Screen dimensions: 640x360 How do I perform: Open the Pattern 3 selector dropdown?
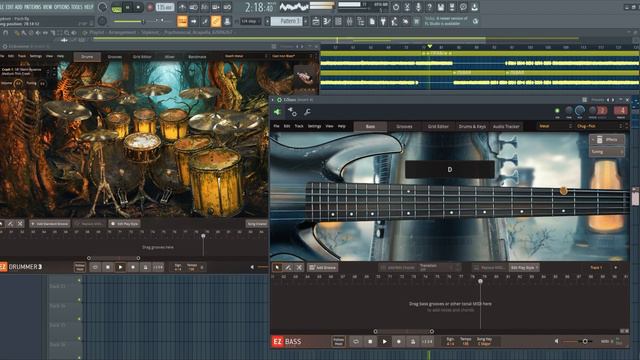pos(287,21)
